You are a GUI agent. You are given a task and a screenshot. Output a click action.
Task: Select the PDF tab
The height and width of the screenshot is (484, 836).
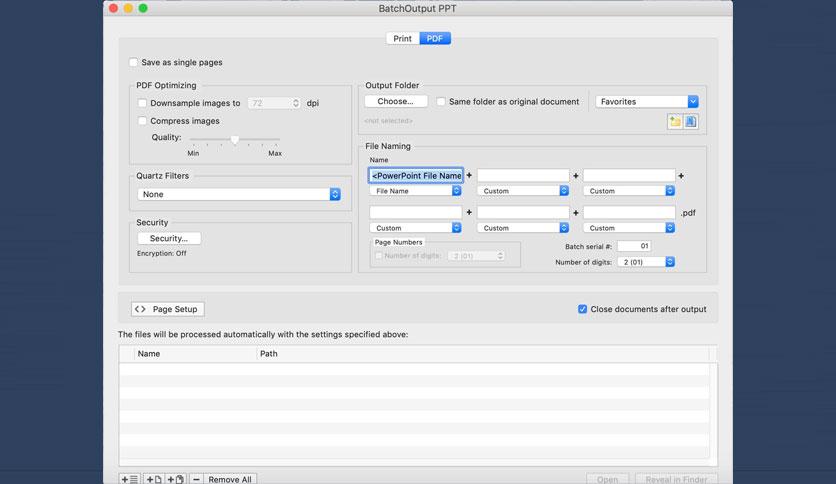[x=435, y=38]
